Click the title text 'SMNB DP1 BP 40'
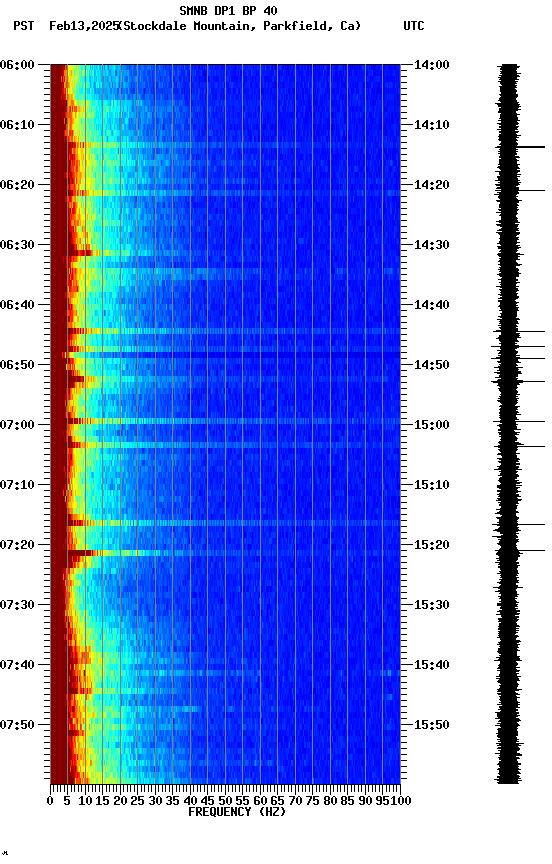This screenshot has width=552, height=864. pos(228,10)
